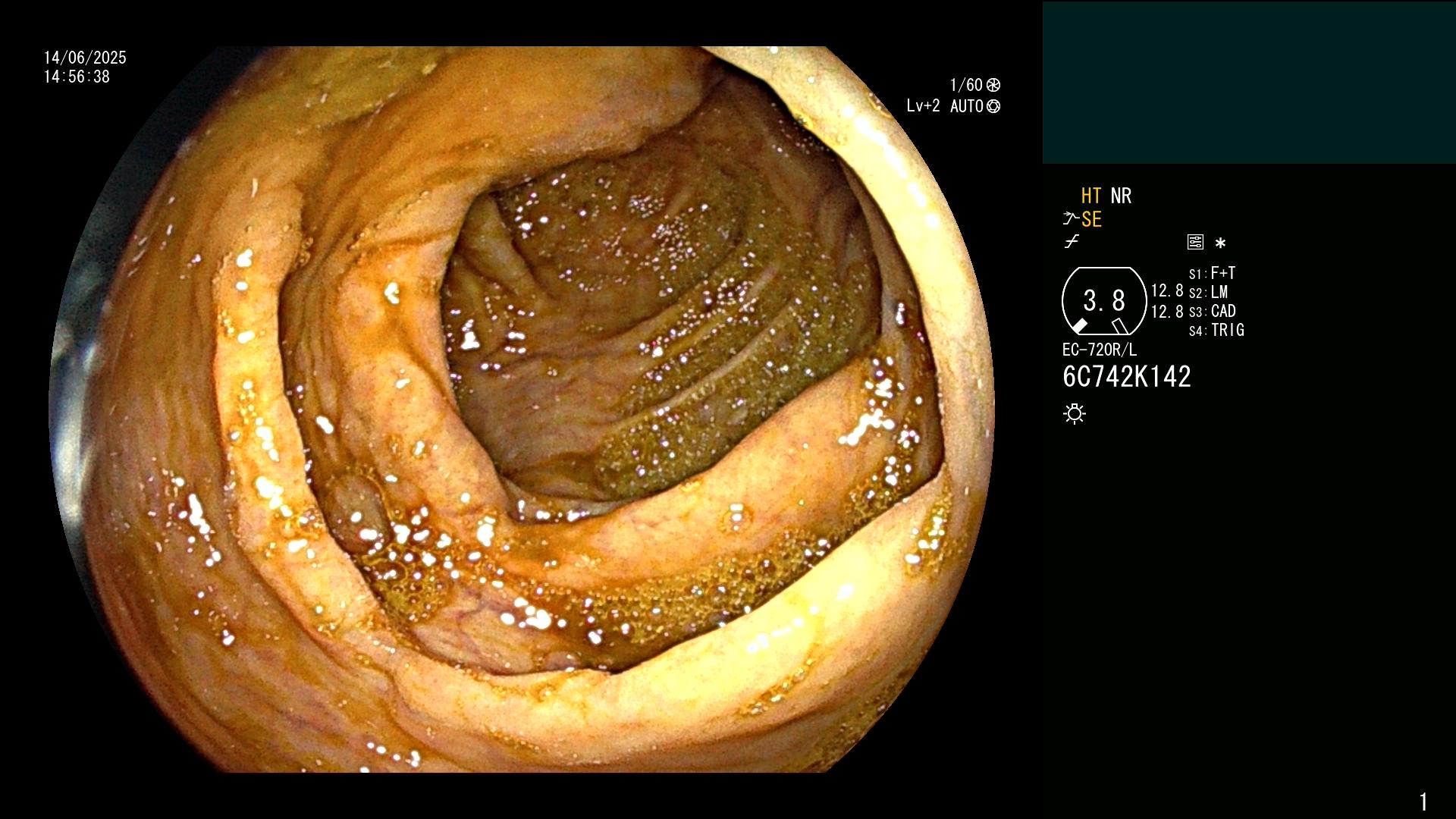1456x819 pixels.
Task: Click the scope model EC-720R/L
Action: [1100, 350]
